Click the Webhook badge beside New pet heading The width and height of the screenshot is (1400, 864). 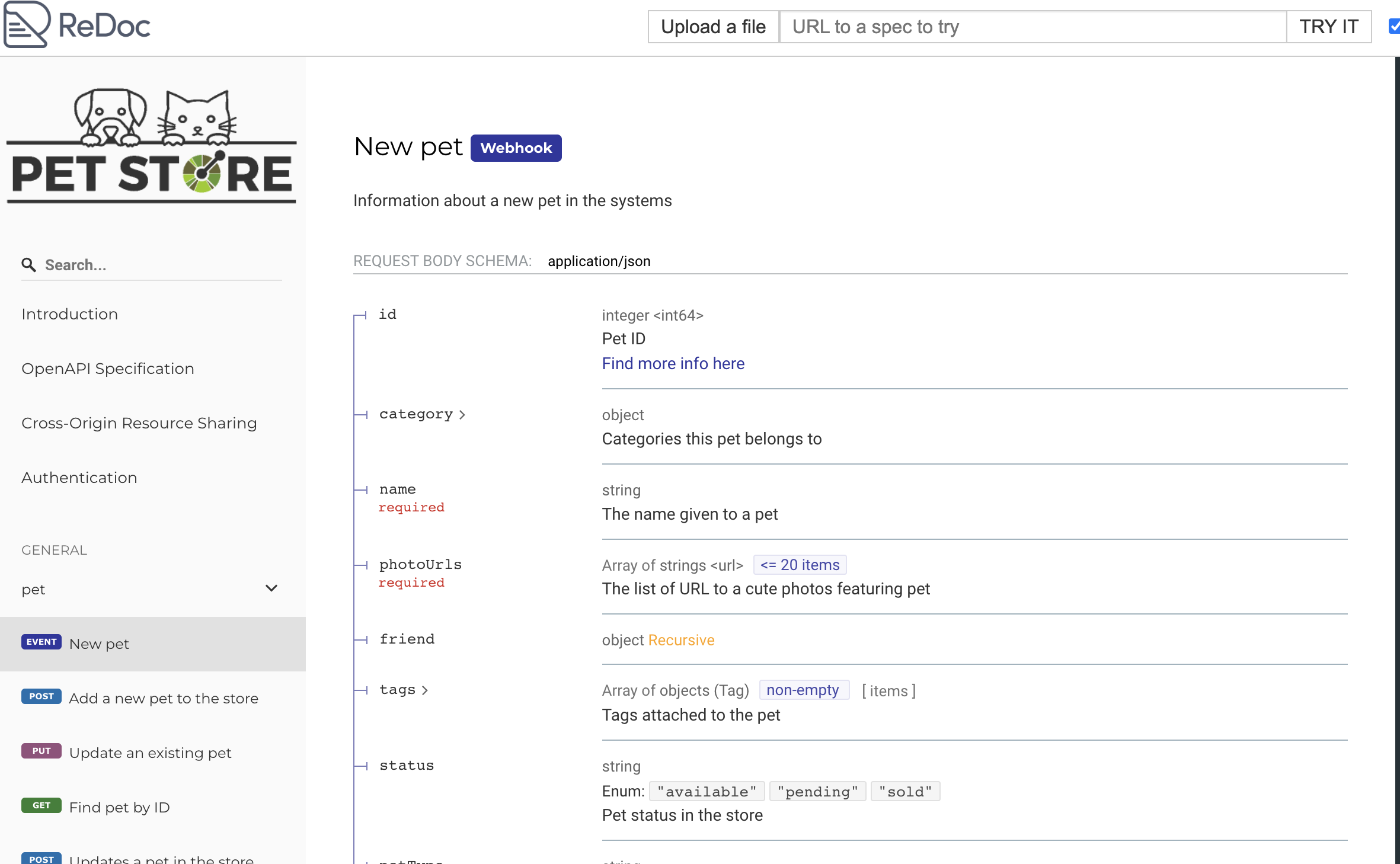pyautogui.click(x=515, y=148)
